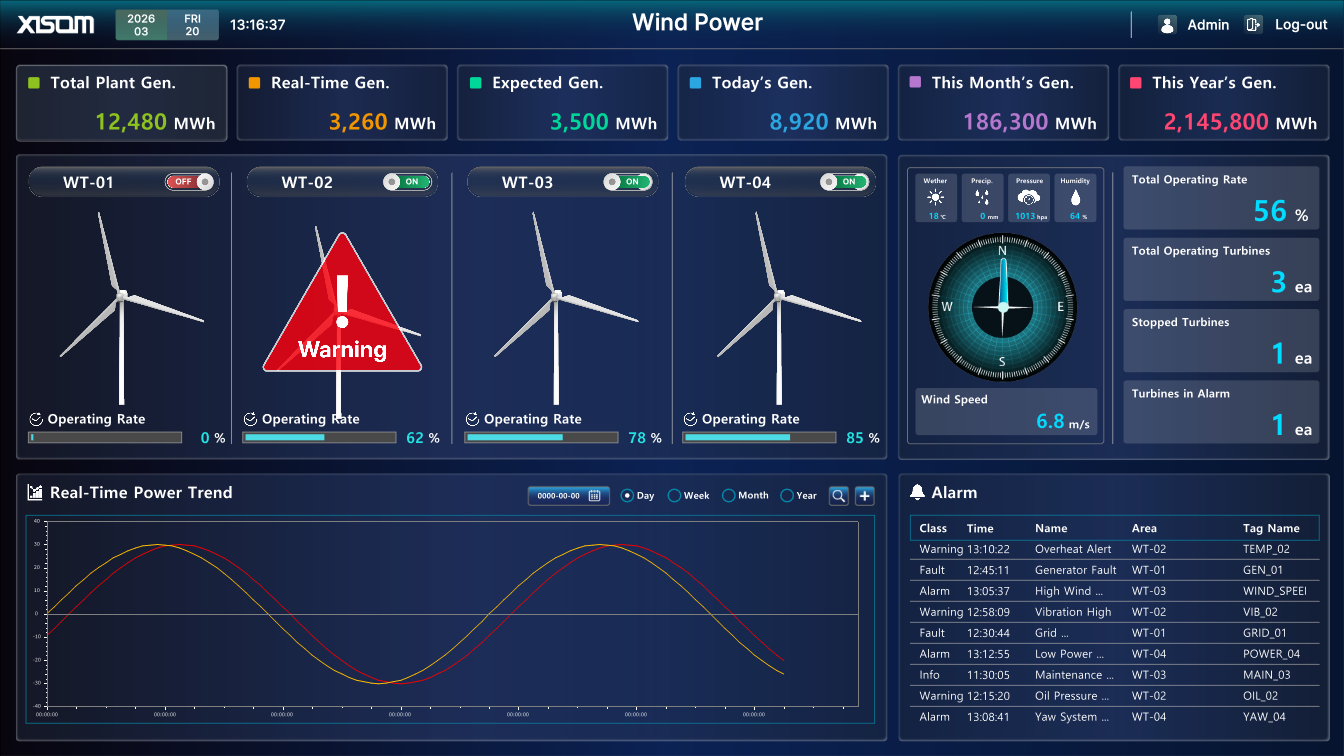The height and width of the screenshot is (756, 1344).
Task: Click the Admin user profile icon
Action: 1167,24
